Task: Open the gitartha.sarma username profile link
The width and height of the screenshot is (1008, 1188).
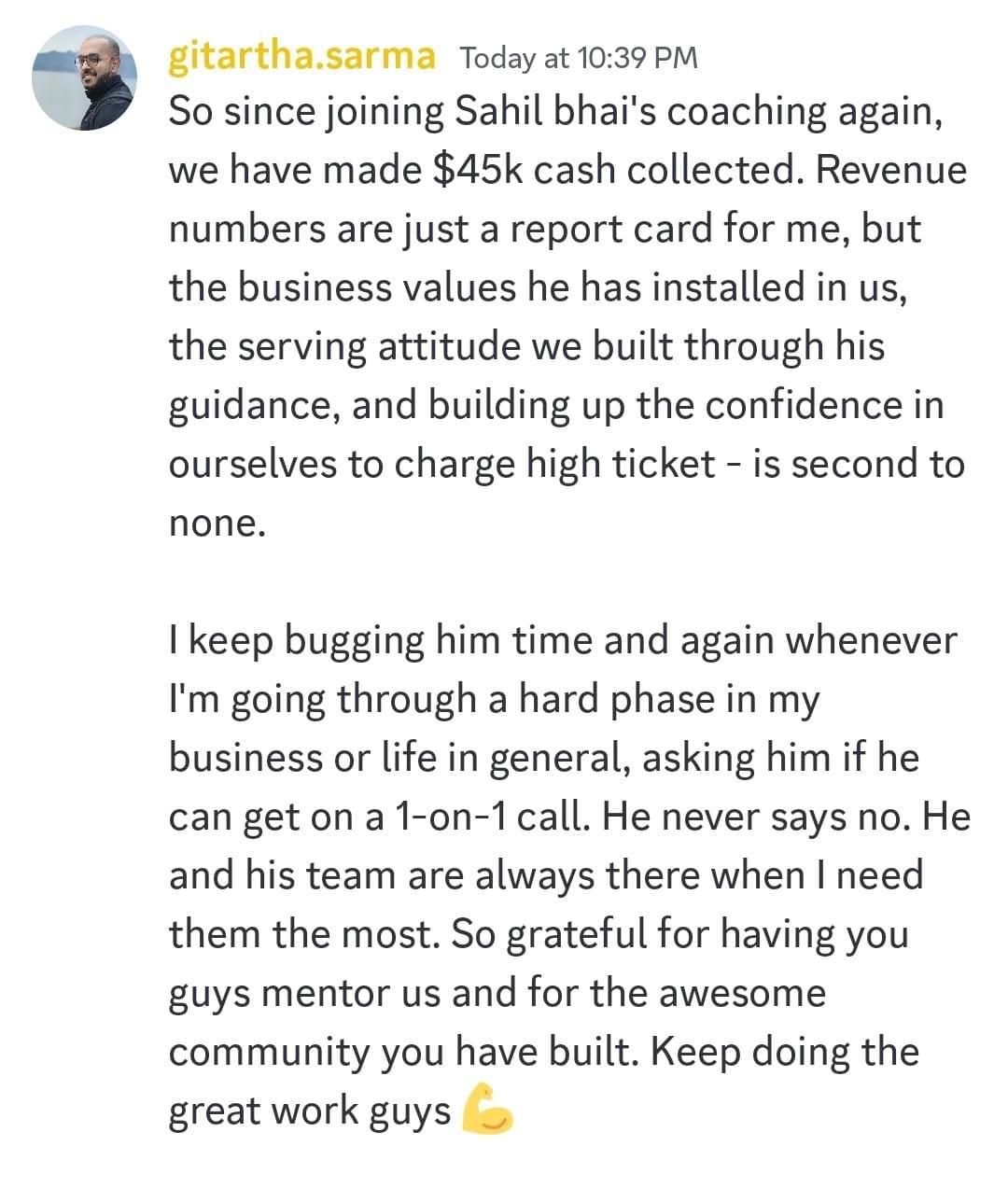Action: [x=301, y=56]
